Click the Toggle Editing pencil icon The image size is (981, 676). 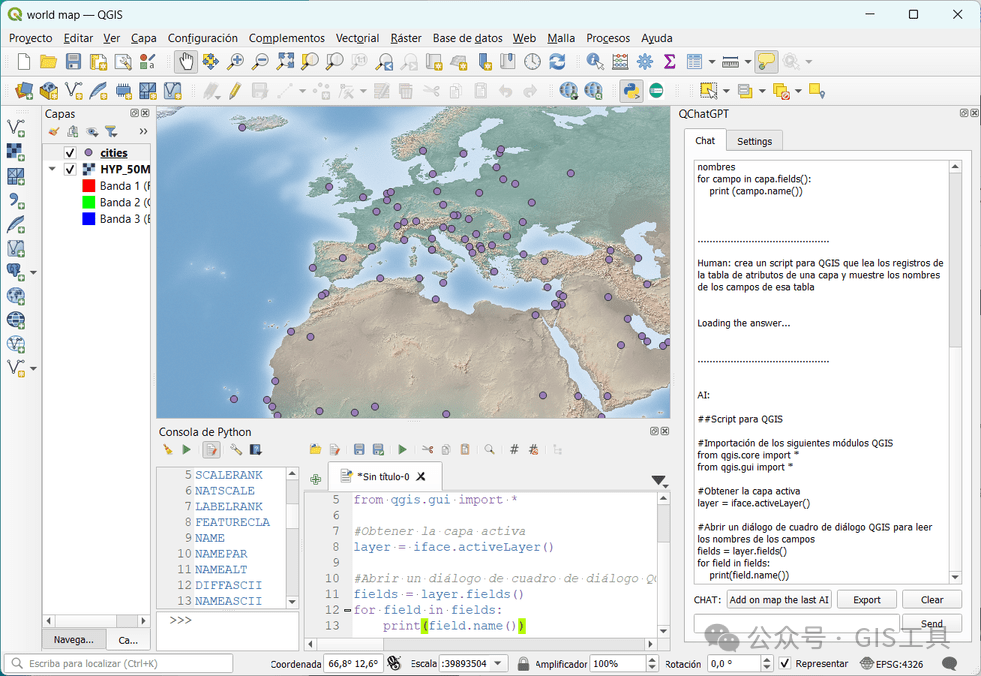(x=235, y=91)
